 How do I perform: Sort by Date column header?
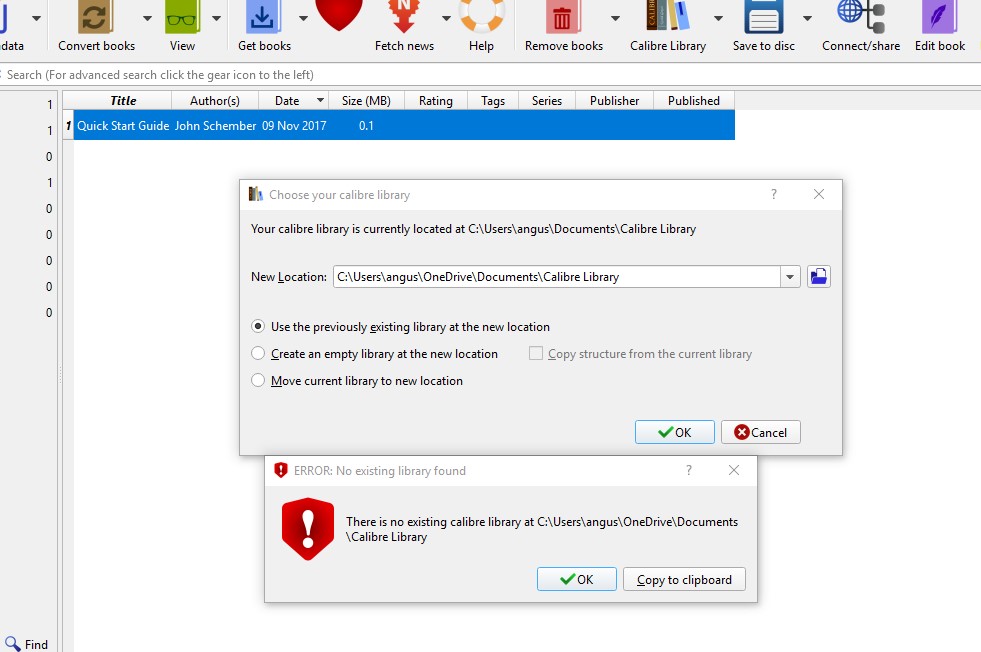[293, 101]
